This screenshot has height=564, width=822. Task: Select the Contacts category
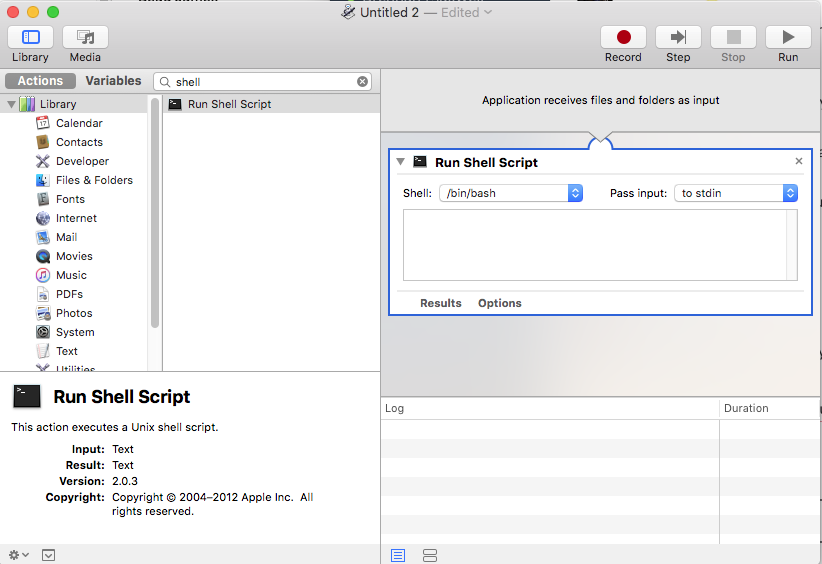tap(79, 142)
